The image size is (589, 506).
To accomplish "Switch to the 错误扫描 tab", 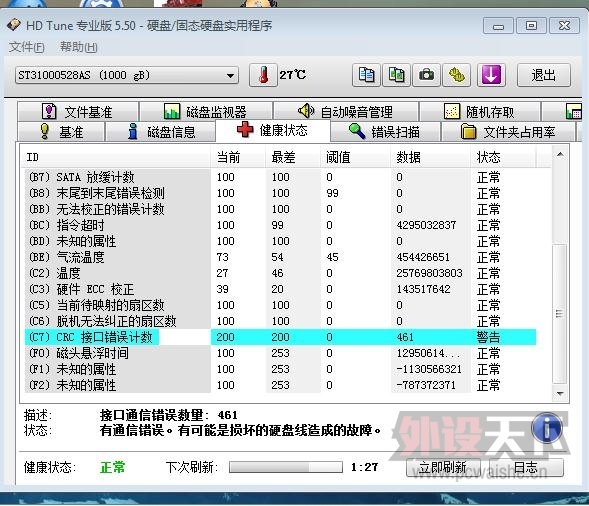I will 385,131.
